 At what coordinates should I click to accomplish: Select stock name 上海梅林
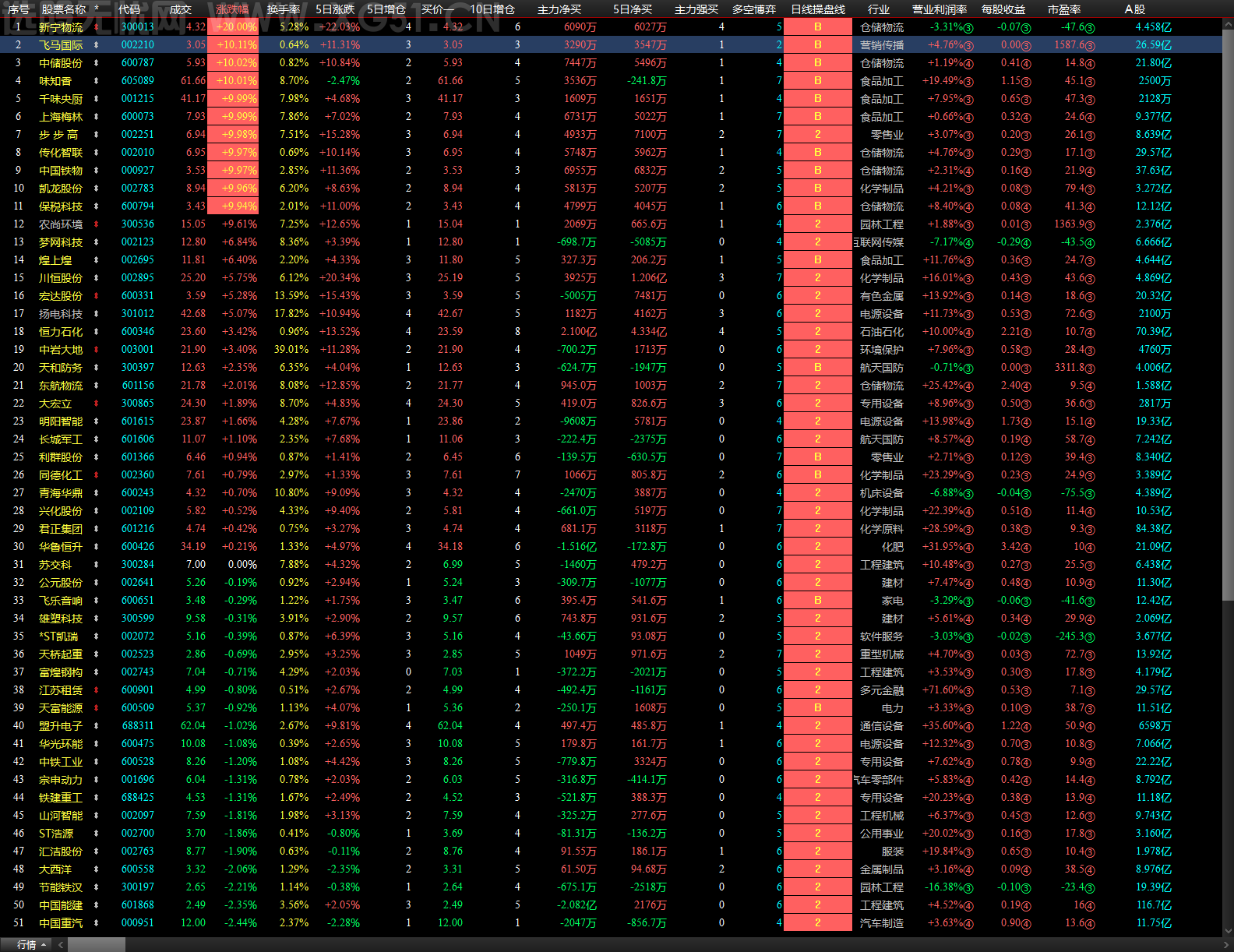tap(61, 117)
